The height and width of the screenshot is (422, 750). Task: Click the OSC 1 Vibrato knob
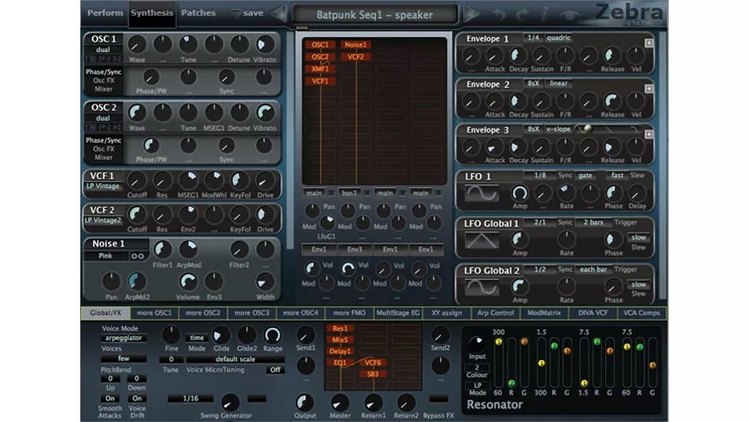265,44
